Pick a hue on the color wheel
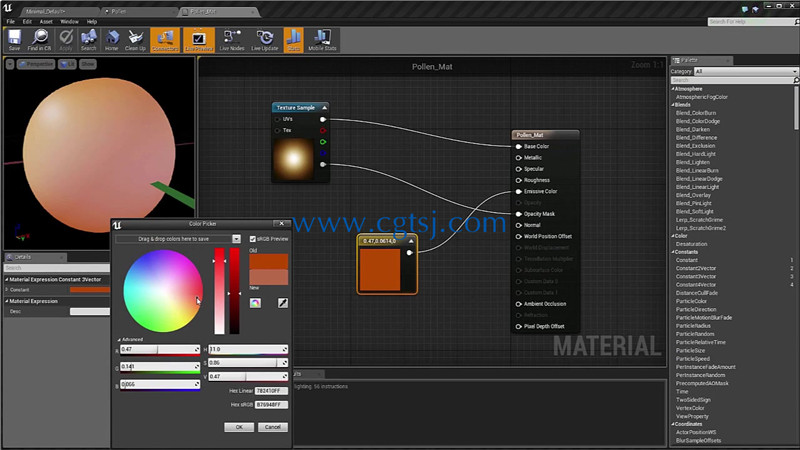Screen dimensions: 800x450 (163, 291)
